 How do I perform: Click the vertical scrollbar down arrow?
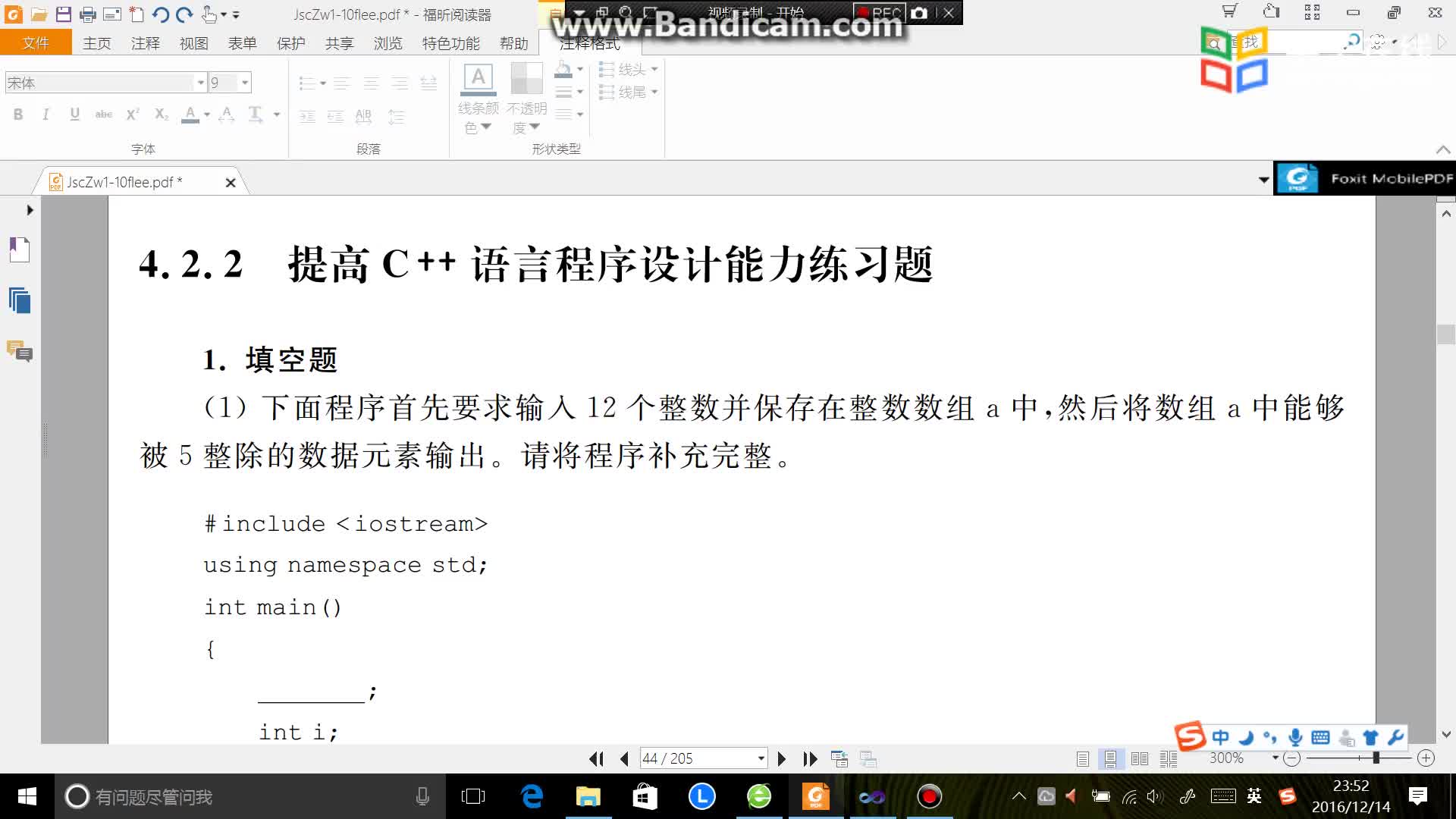[x=1446, y=734]
